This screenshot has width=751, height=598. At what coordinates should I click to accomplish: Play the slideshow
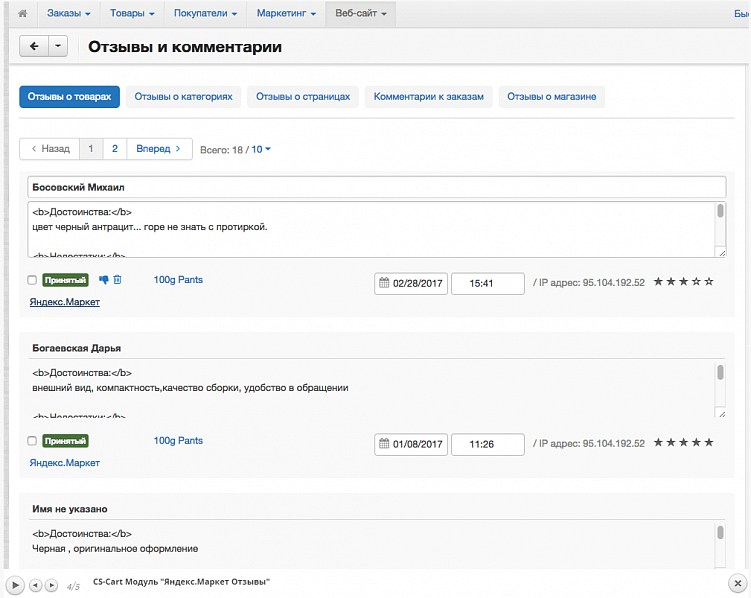point(15,585)
